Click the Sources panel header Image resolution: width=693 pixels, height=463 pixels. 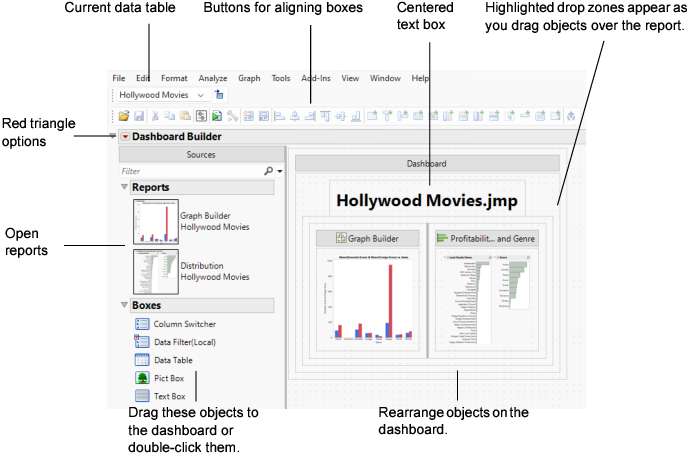(x=201, y=155)
